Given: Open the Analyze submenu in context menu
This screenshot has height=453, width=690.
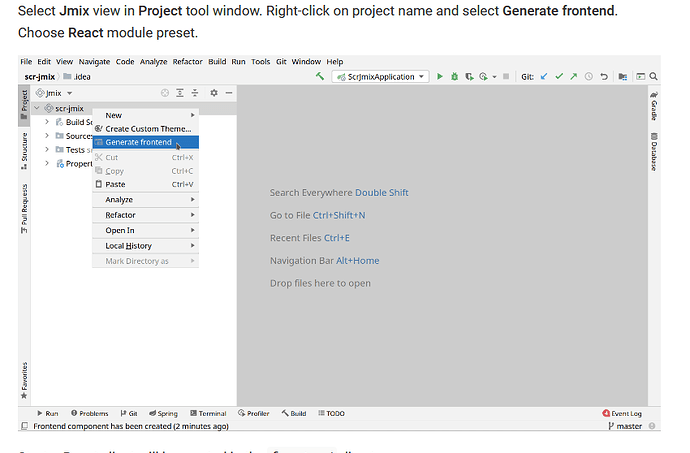Looking at the screenshot, I should (146, 200).
